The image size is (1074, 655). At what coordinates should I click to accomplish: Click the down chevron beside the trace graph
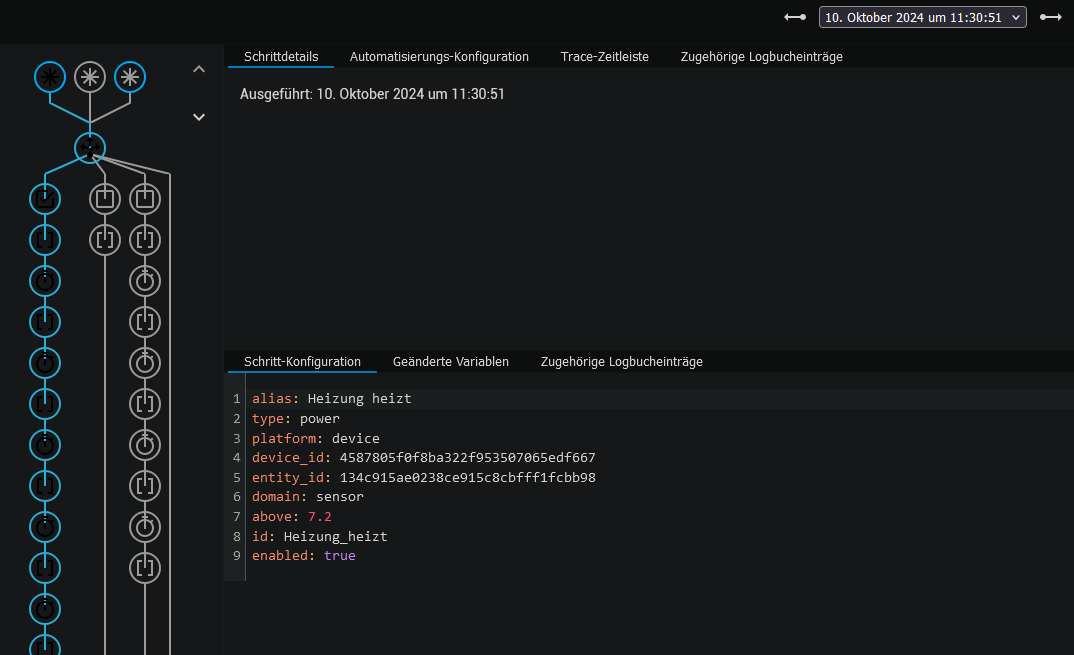(x=199, y=117)
